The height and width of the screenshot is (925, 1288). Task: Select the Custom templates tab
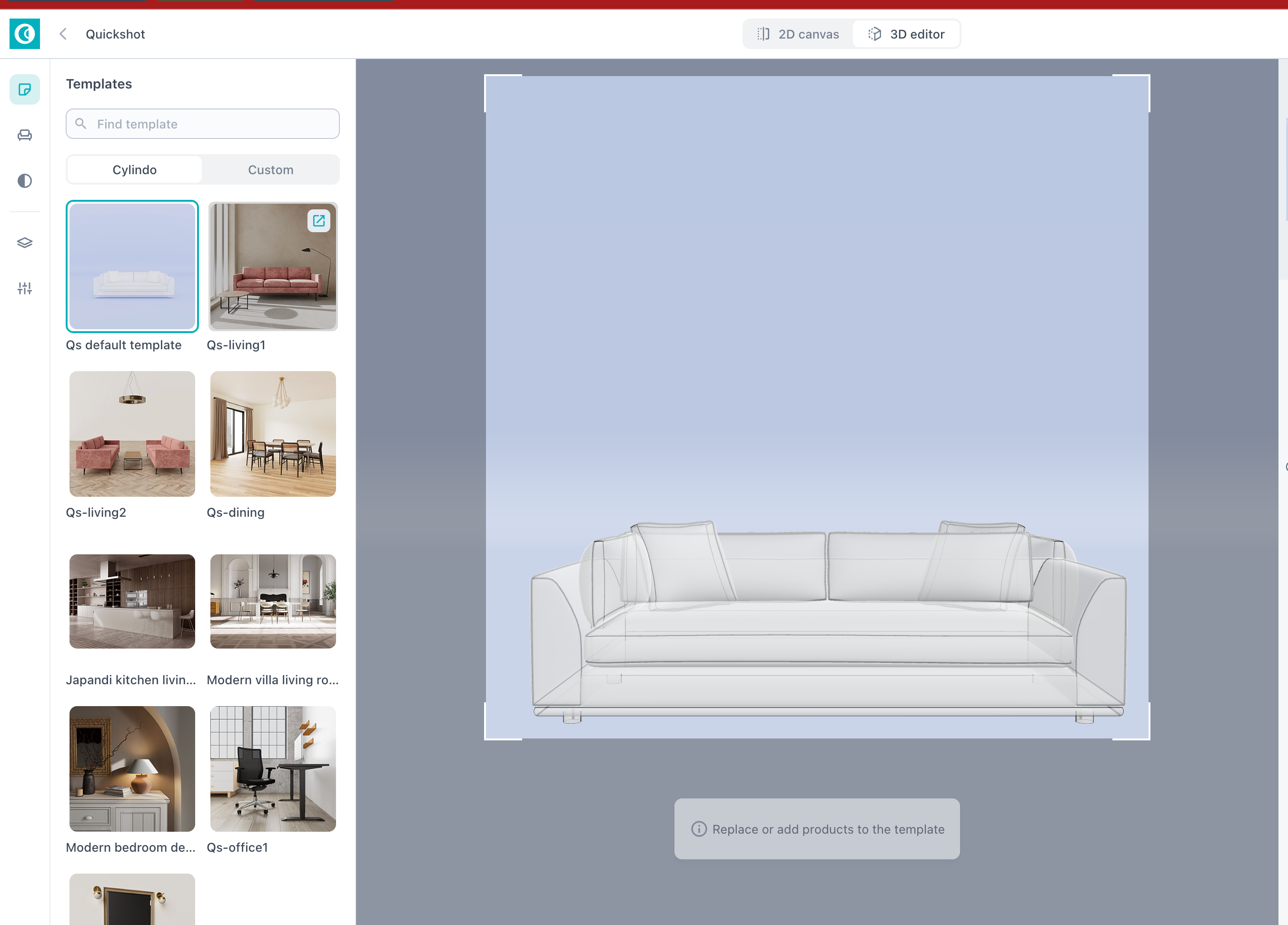coord(271,170)
